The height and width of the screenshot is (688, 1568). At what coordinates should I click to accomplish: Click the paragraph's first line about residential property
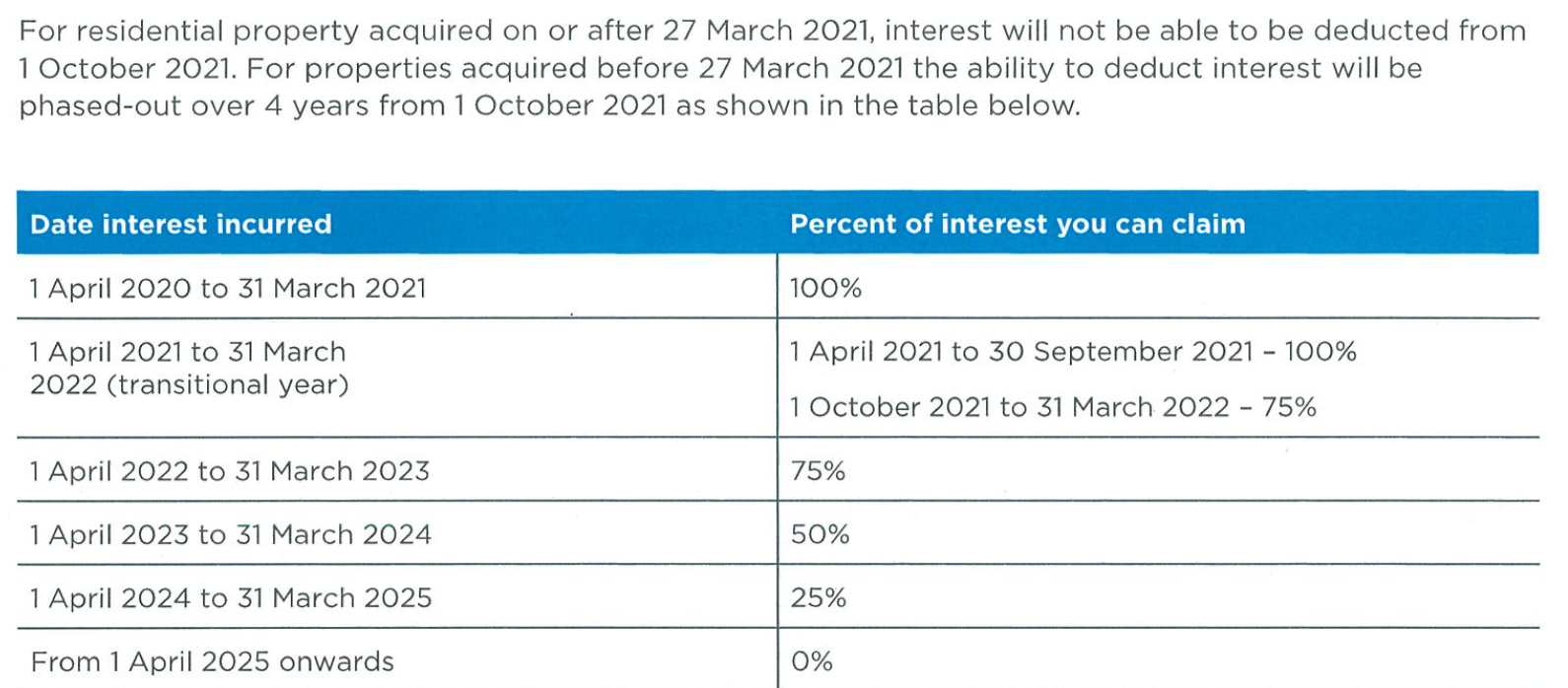(772, 31)
